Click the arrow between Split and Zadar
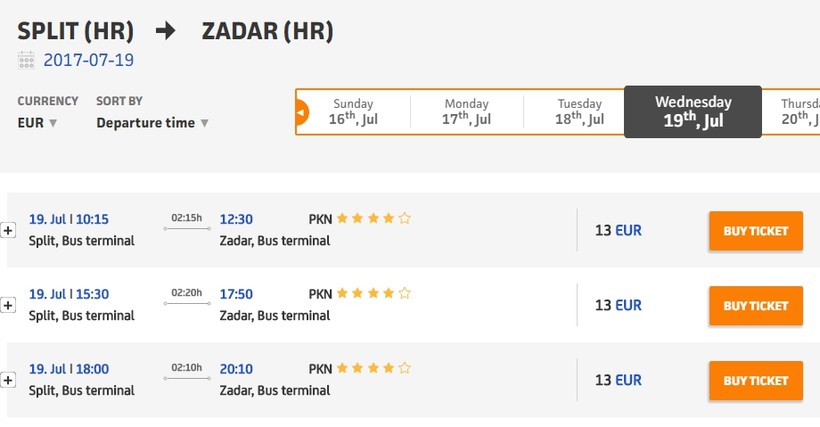Screen dimensions: 820x427 166,31
